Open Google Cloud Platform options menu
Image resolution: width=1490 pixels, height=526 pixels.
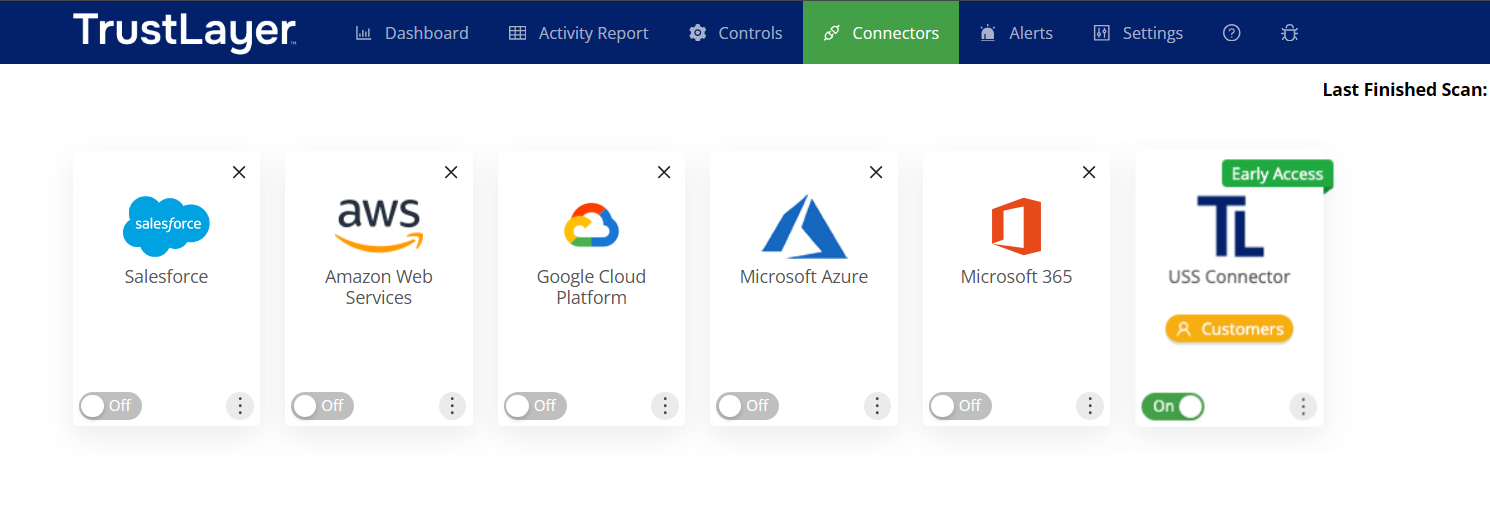point(665,406)
